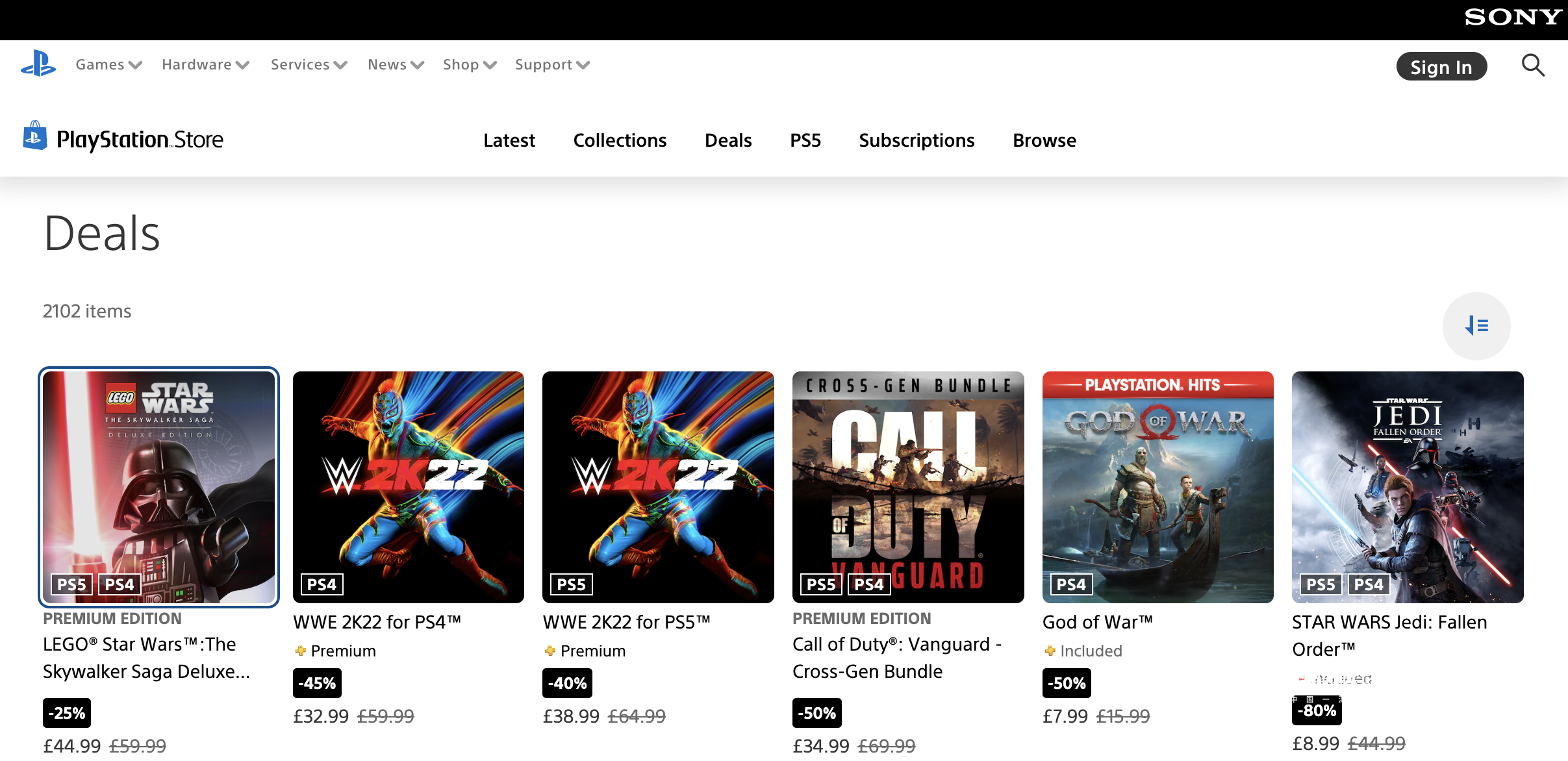Image resolution: width=1568 pixels, height=761 pixels.
Task: Click the PlayStation Store title link
Action: (140, 139)
